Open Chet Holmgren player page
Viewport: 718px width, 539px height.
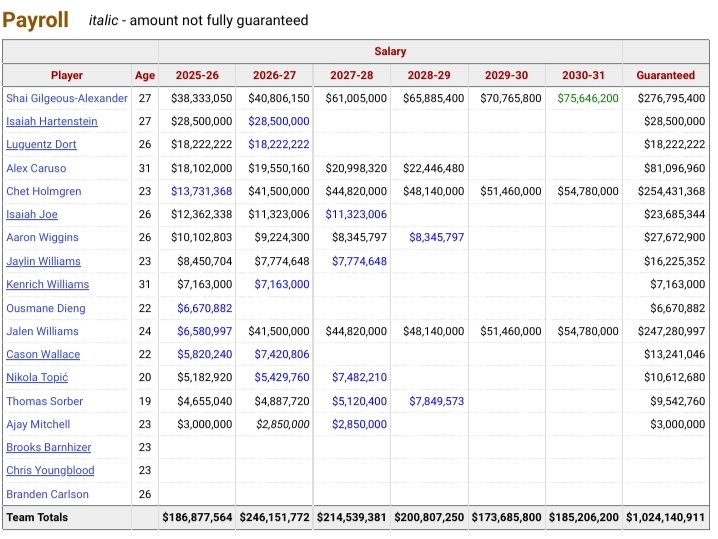point(44,191)
